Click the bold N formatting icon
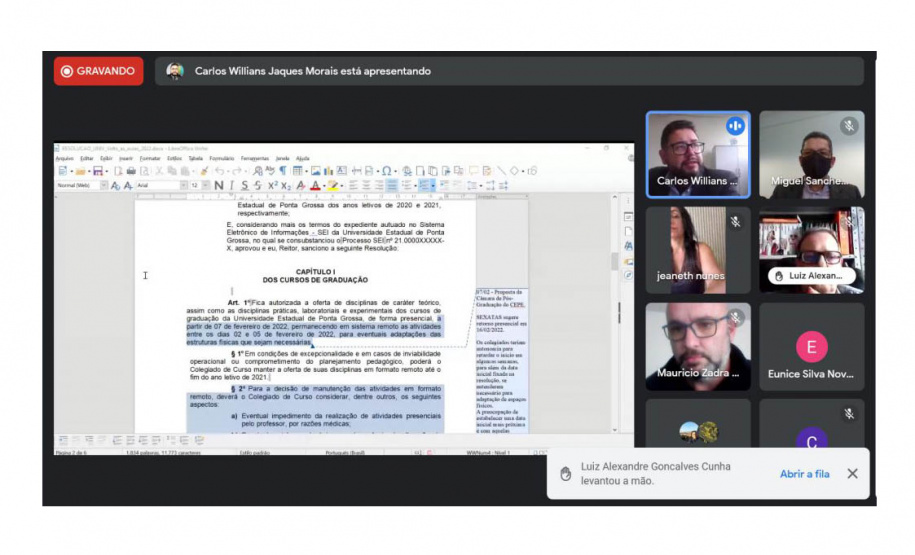The image size is (915, 555). click(x=219, y=186)
